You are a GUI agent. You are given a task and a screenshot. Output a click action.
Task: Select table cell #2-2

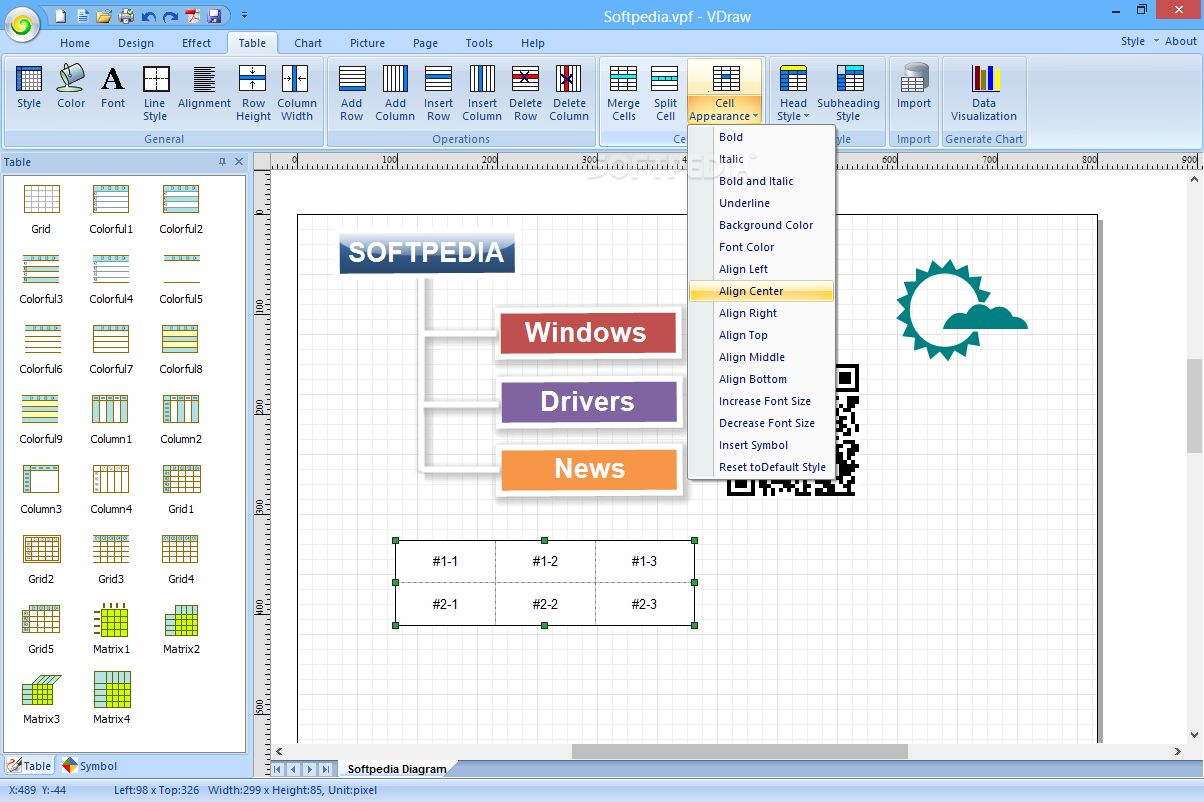(545, 604)
